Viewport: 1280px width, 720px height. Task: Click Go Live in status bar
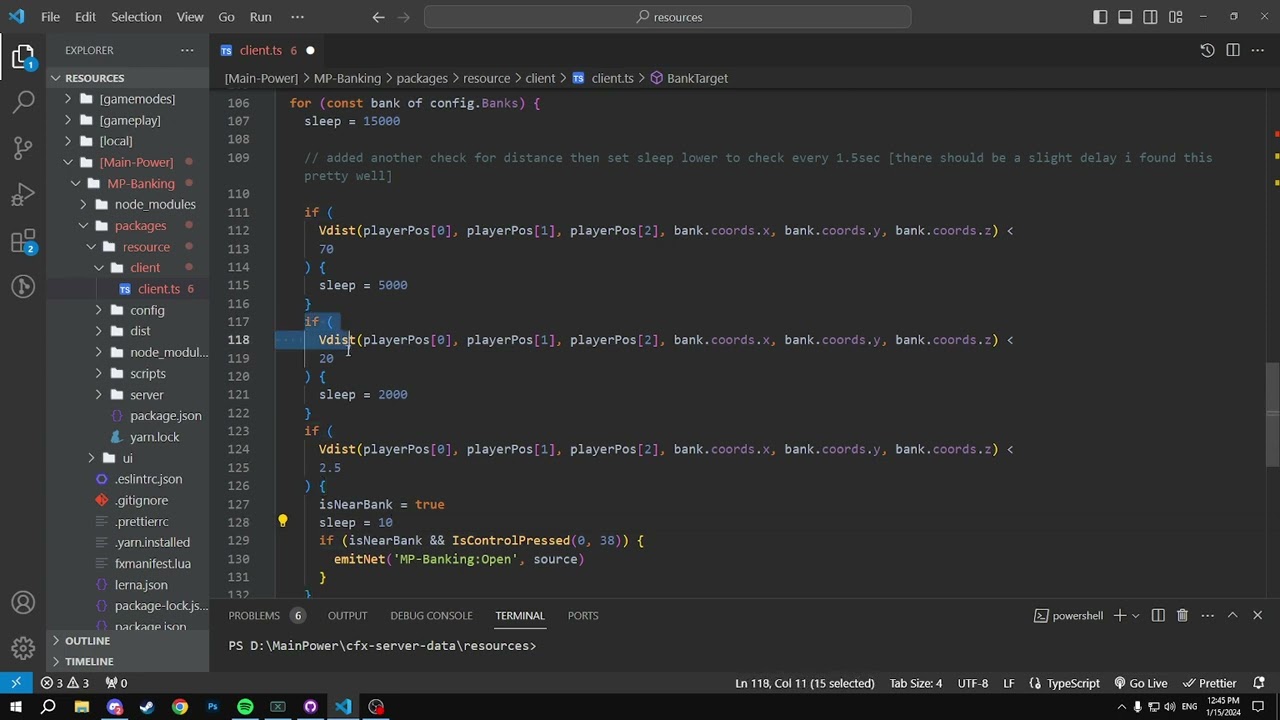click(1140, 683)
